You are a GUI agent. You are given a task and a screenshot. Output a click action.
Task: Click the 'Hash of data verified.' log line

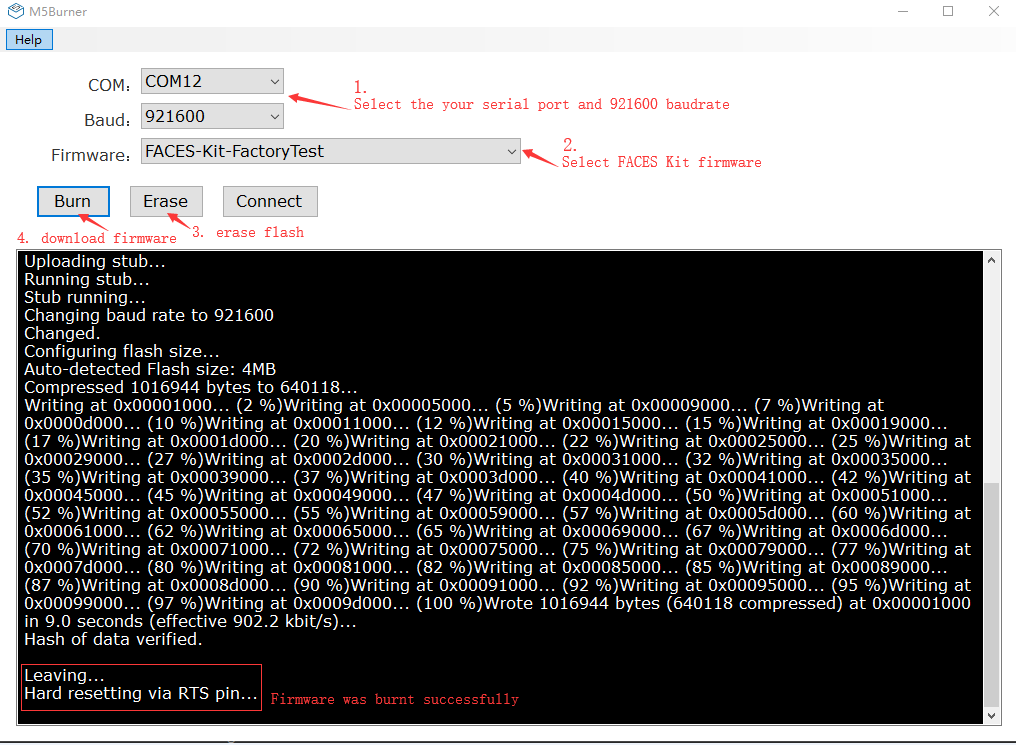113,639
